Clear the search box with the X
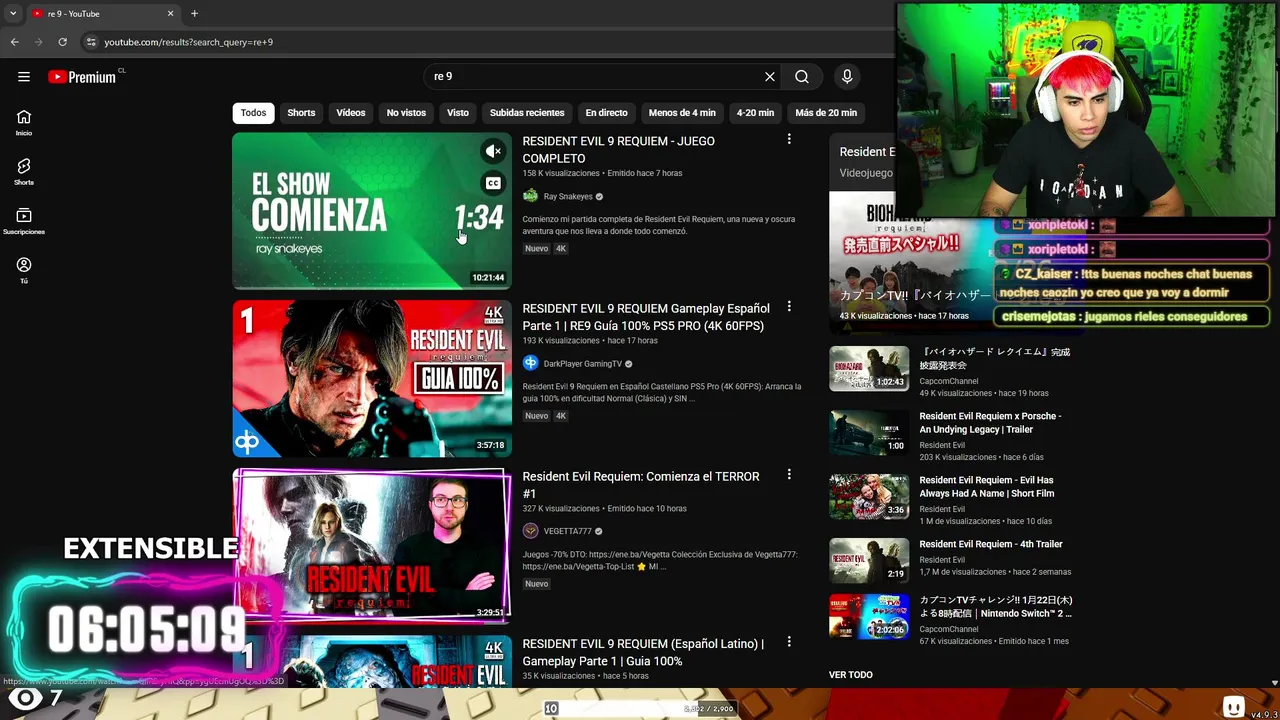The height and width of the screenshot is (720, 1280). (x=770, y=76)
